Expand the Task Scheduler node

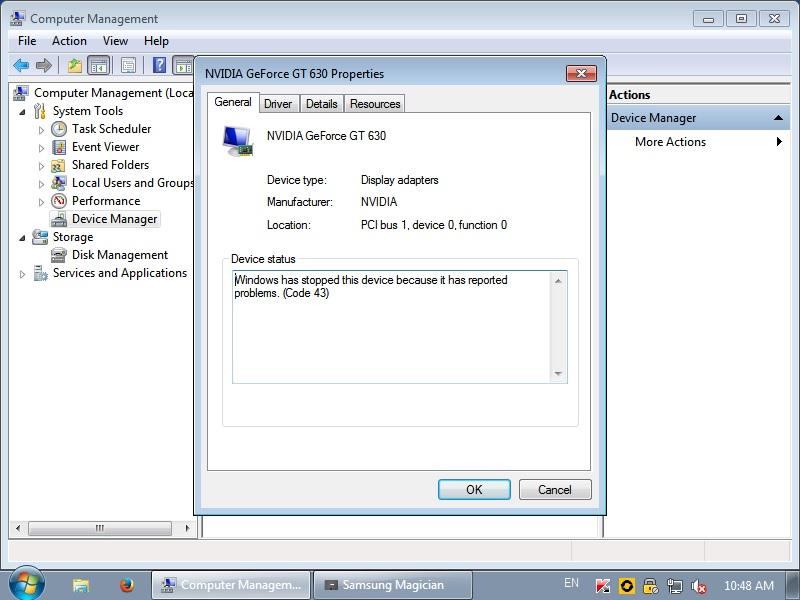coord(41,130)
